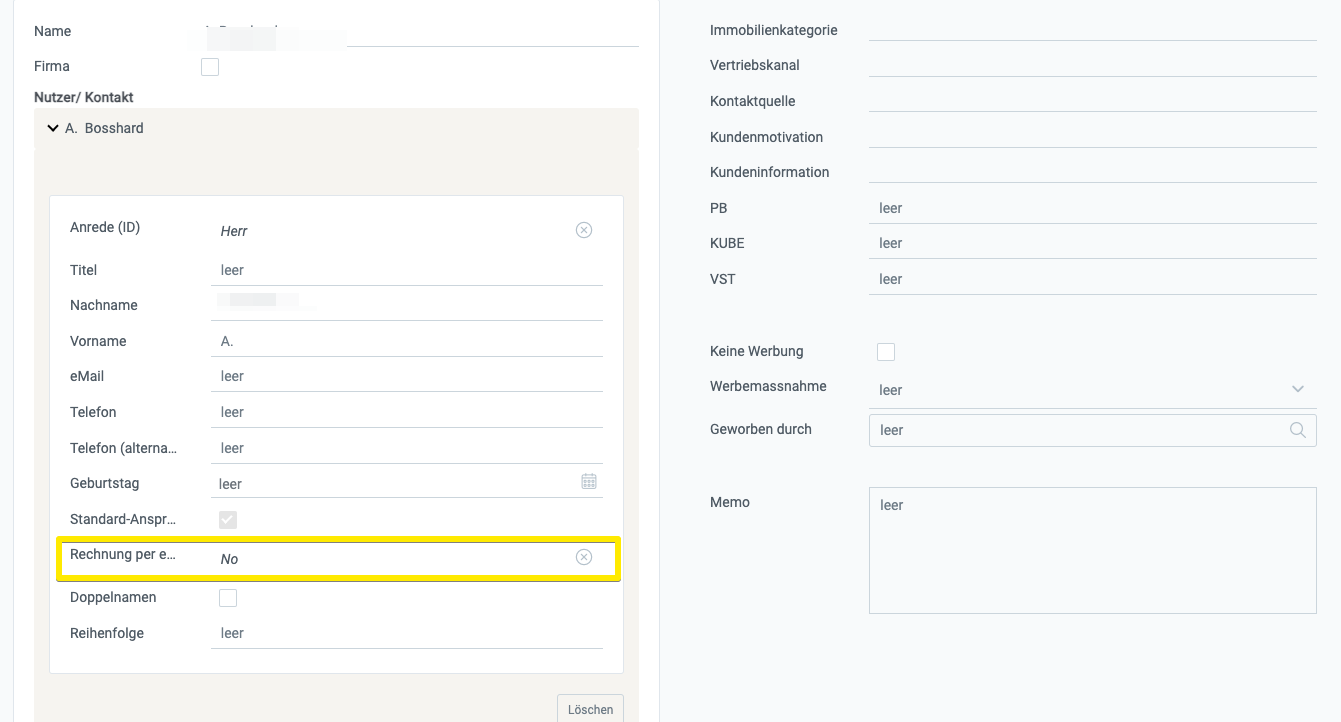The width and height of the screenshot is (1341, 722).
Task: Tick the Keine Werbung checkbox
Action: point(886,352)
